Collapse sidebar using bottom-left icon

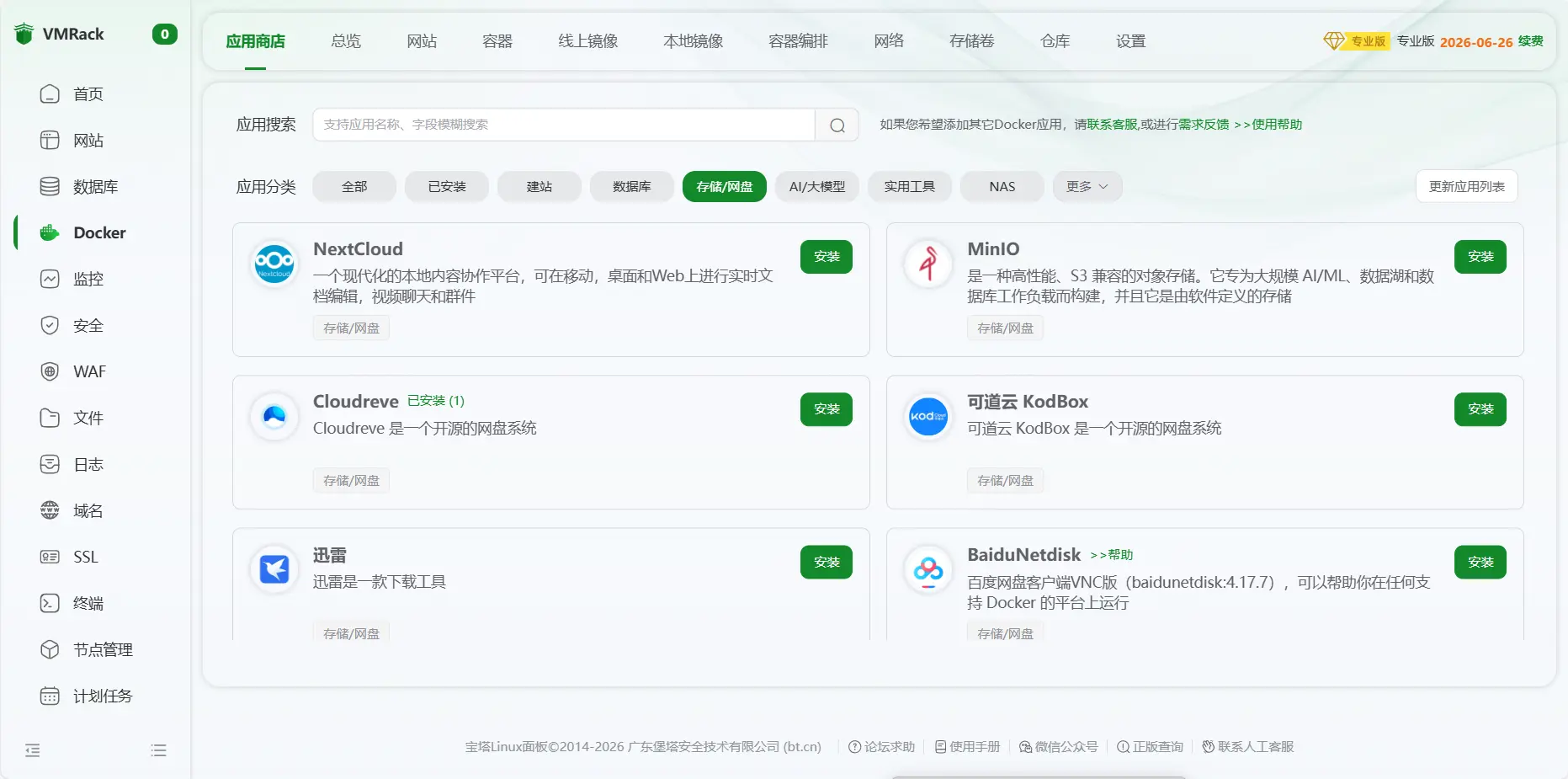tap(33, 750)
